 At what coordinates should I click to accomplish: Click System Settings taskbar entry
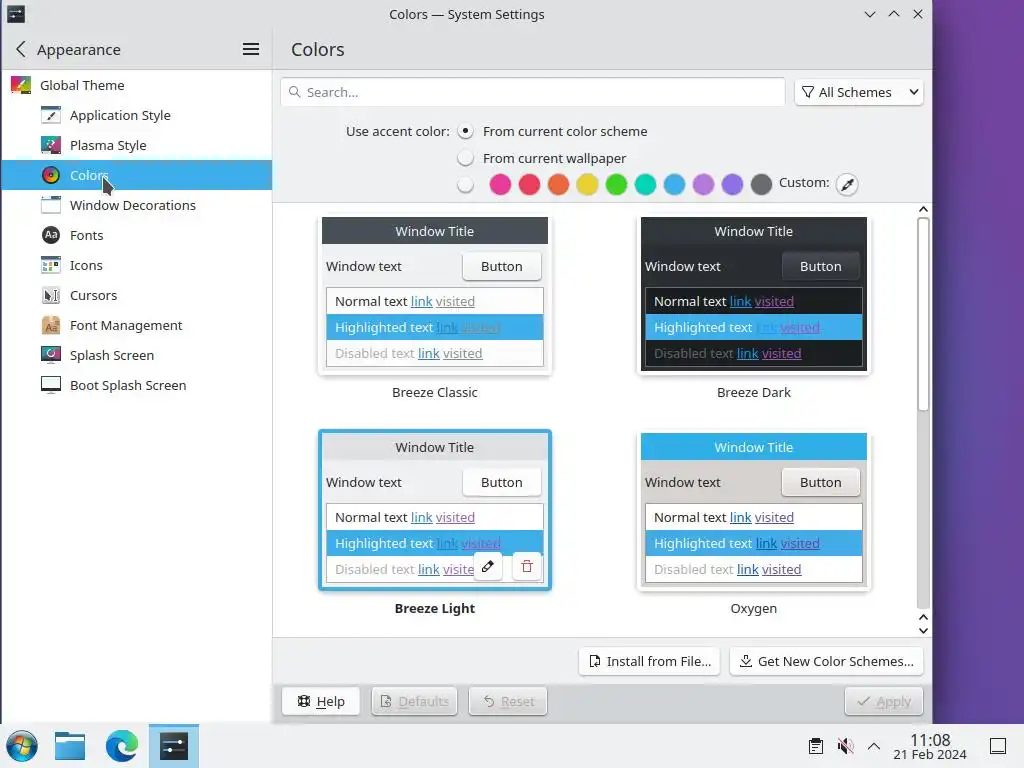point(174,746)
